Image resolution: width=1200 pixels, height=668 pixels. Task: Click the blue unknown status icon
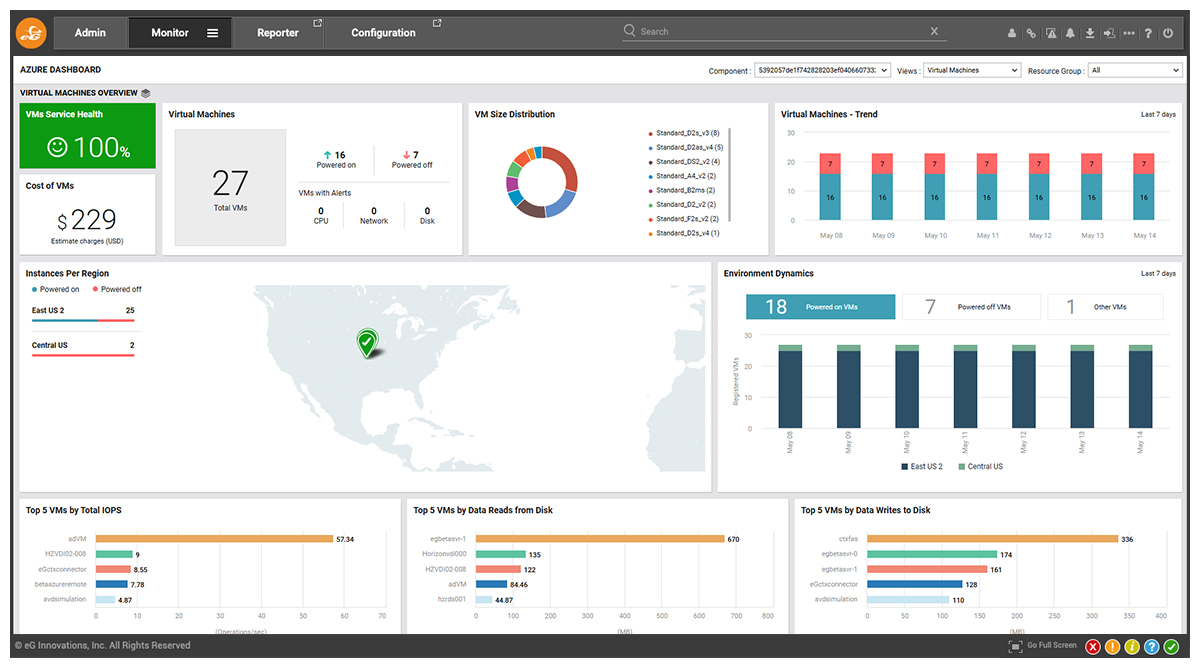(1152, 647)
